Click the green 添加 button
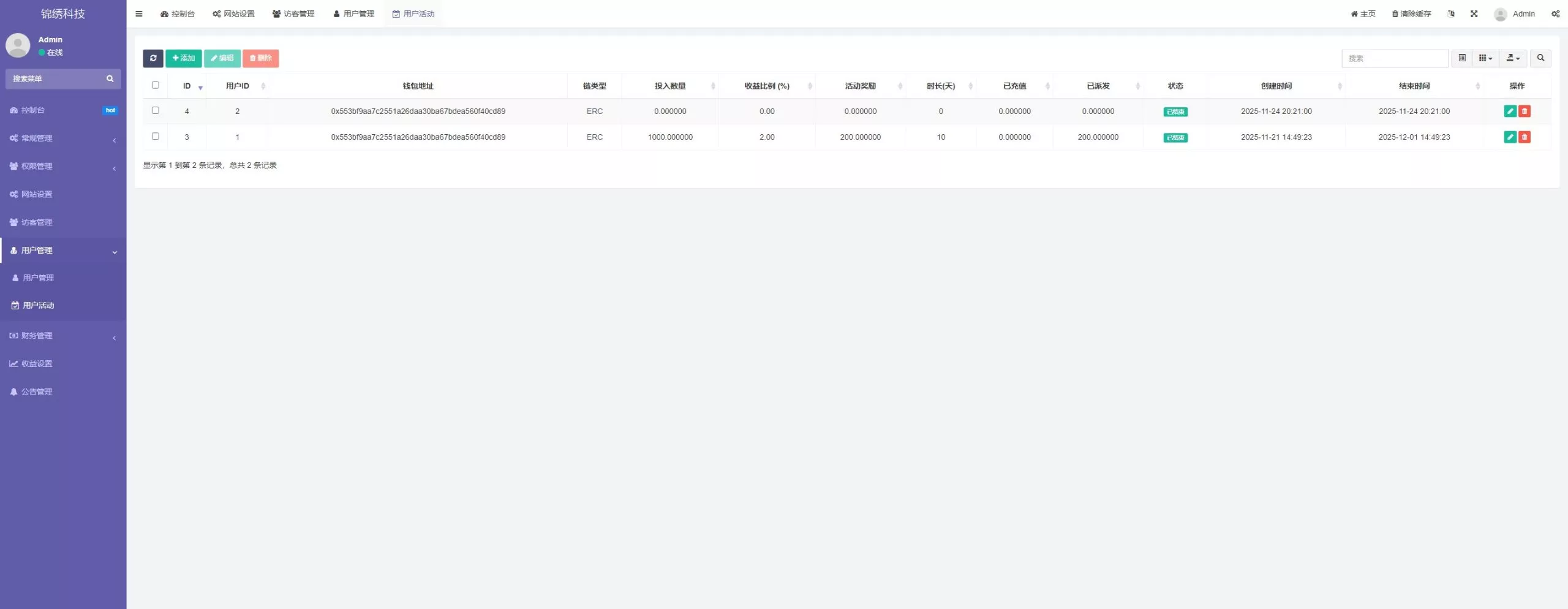Screen dimensions: 1568x609 183,58
